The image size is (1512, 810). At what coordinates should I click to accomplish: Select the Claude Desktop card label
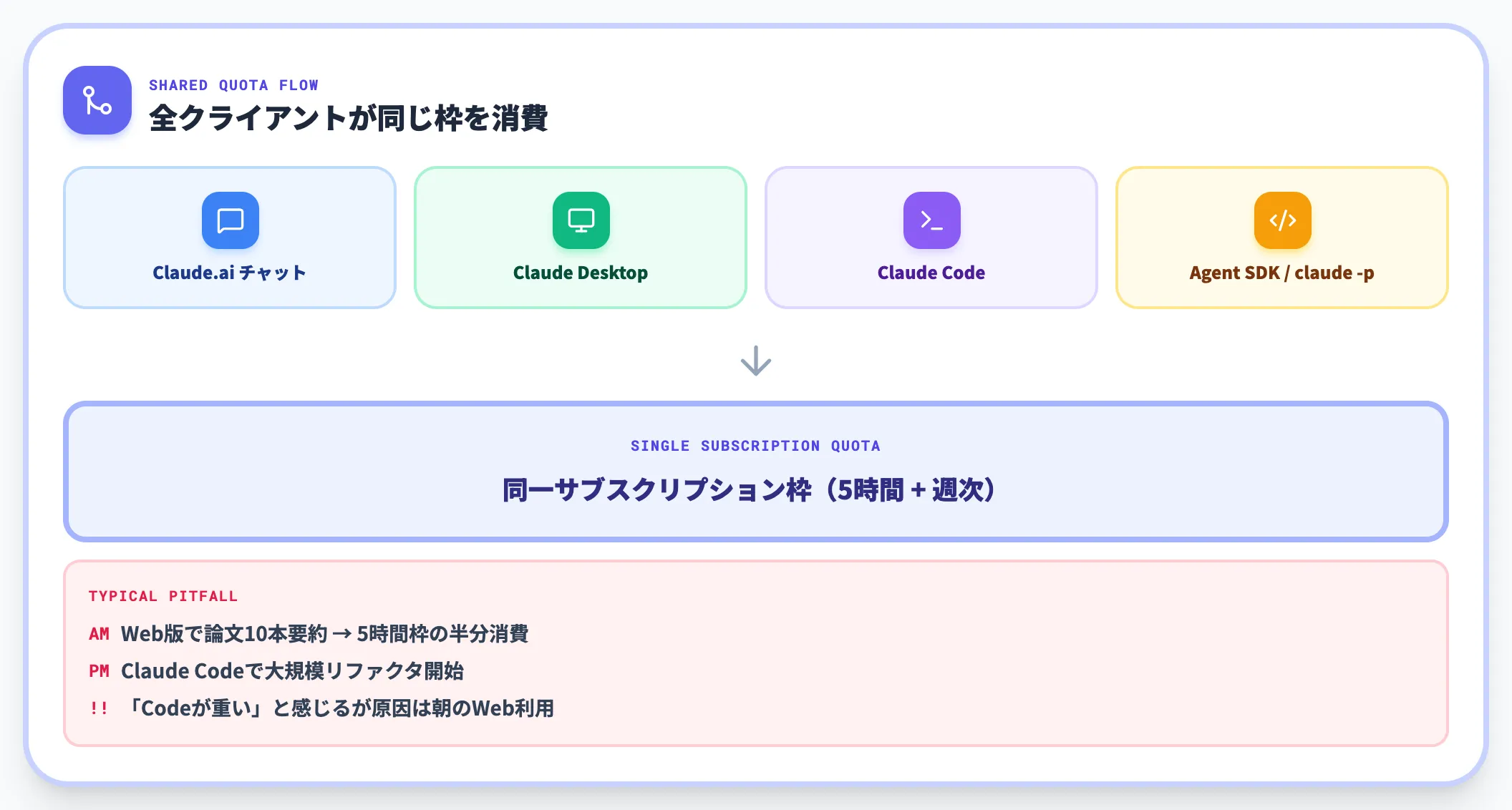pyautogui.click(x=581, y=273)
